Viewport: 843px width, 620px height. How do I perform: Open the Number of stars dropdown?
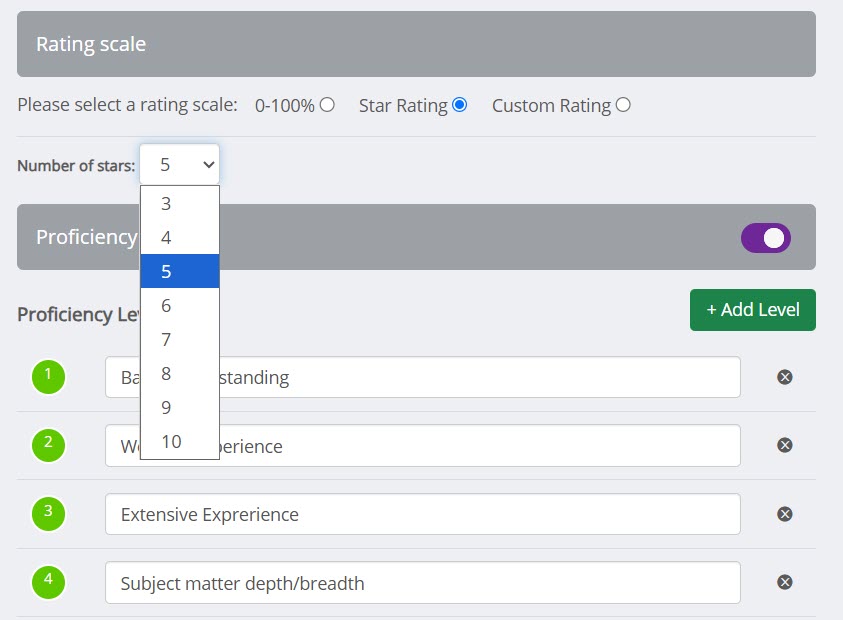click(179, 163)
